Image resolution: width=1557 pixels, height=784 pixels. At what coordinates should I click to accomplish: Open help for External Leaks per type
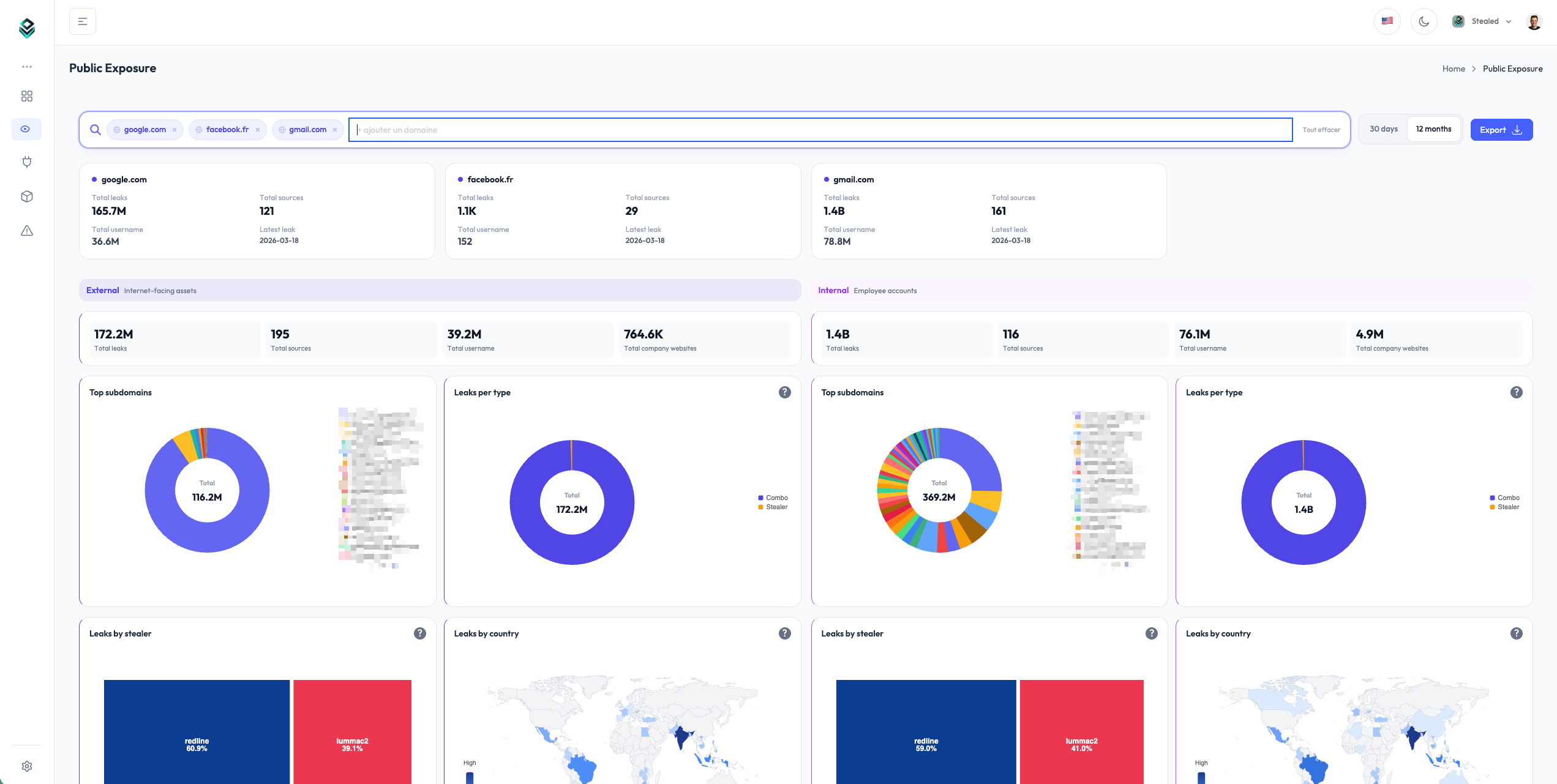(x=785, y=392)
